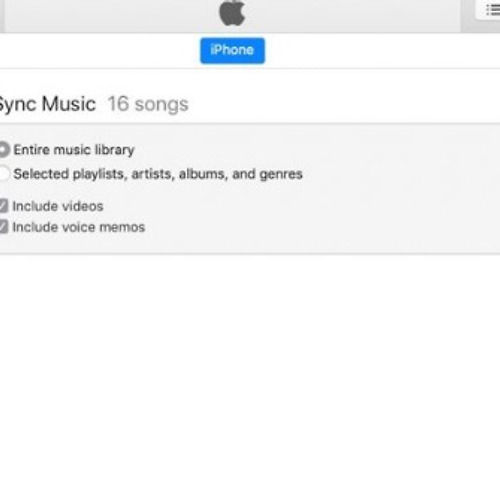This screenshot has width=500, height=500.
Task: Click the darker gray toolbar segment beside list icon
Action: click(x=467, y=16)
